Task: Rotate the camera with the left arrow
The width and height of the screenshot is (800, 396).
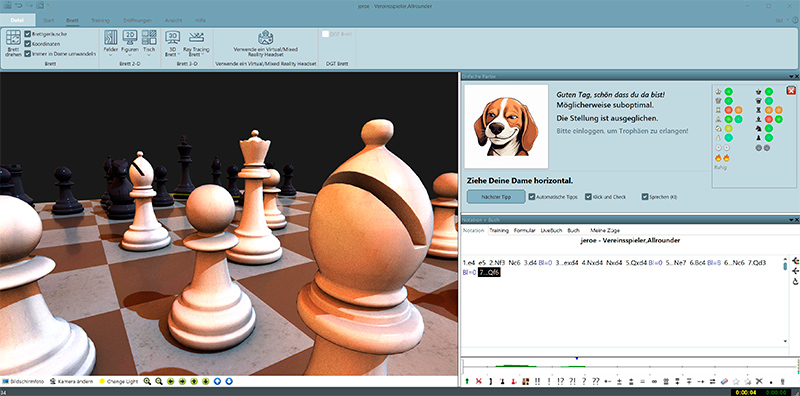Action: click(170, 381)
